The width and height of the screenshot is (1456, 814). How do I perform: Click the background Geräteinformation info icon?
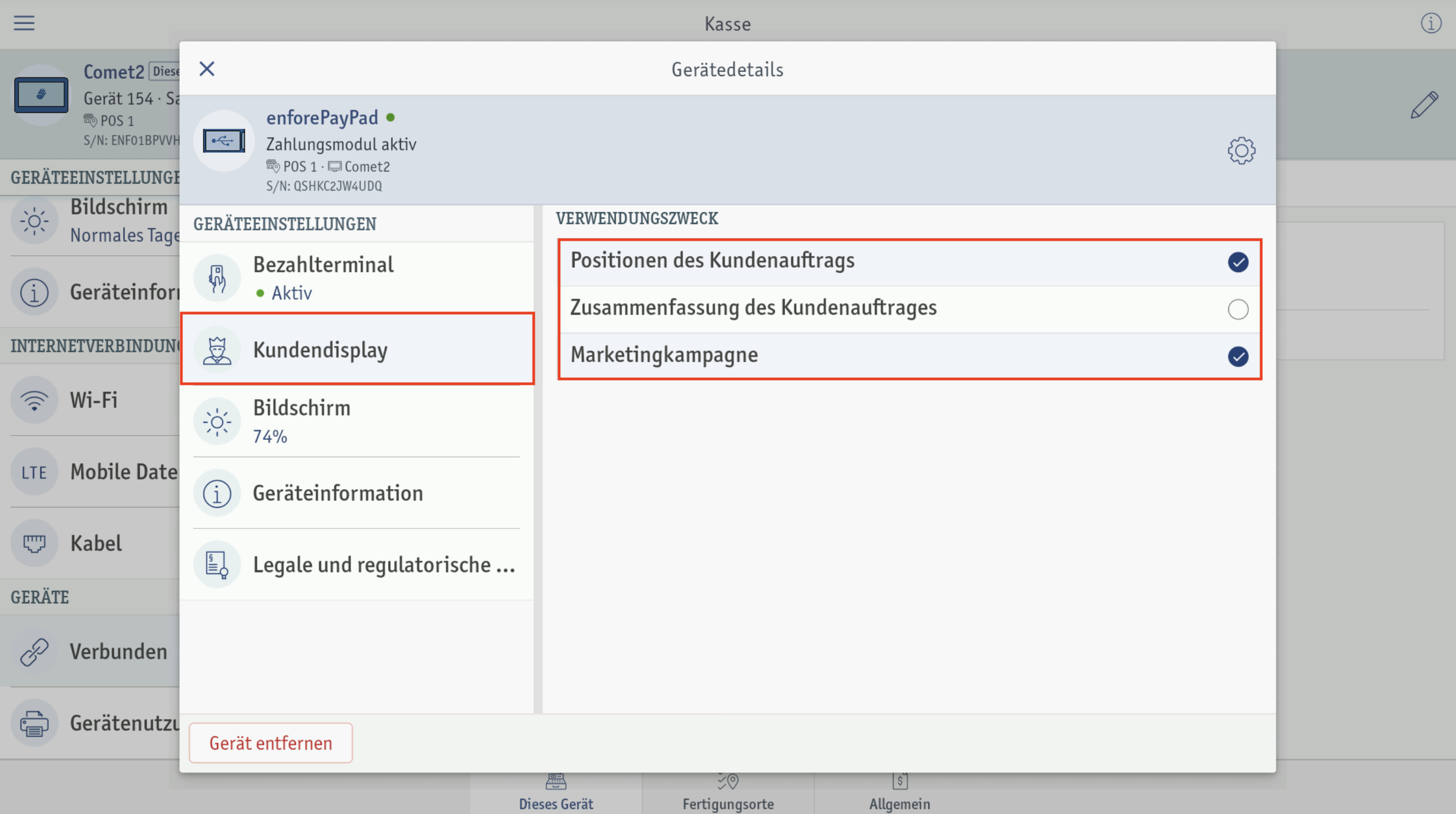pos(35,292)
